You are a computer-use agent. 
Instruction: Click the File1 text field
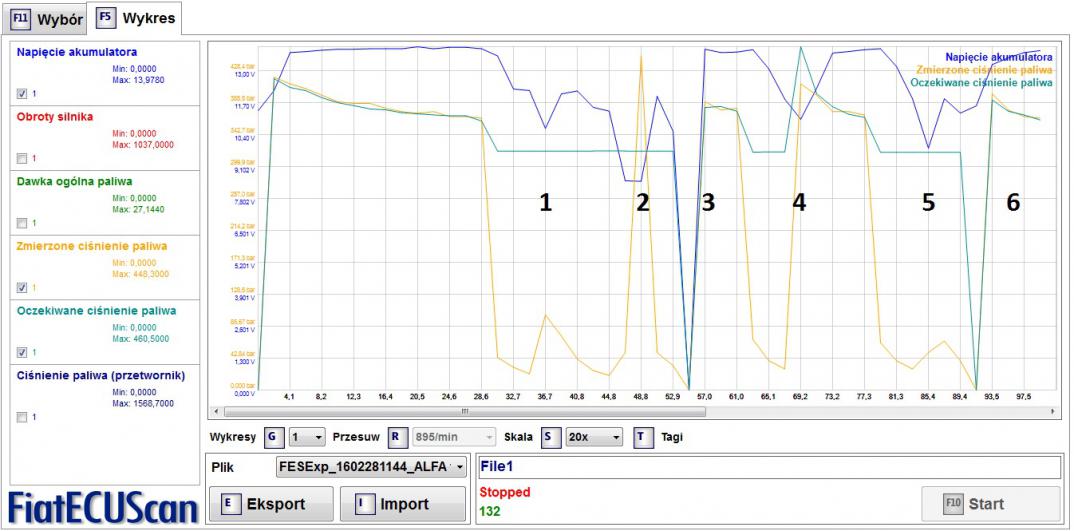pyautogui.click(x=769, y=467)
